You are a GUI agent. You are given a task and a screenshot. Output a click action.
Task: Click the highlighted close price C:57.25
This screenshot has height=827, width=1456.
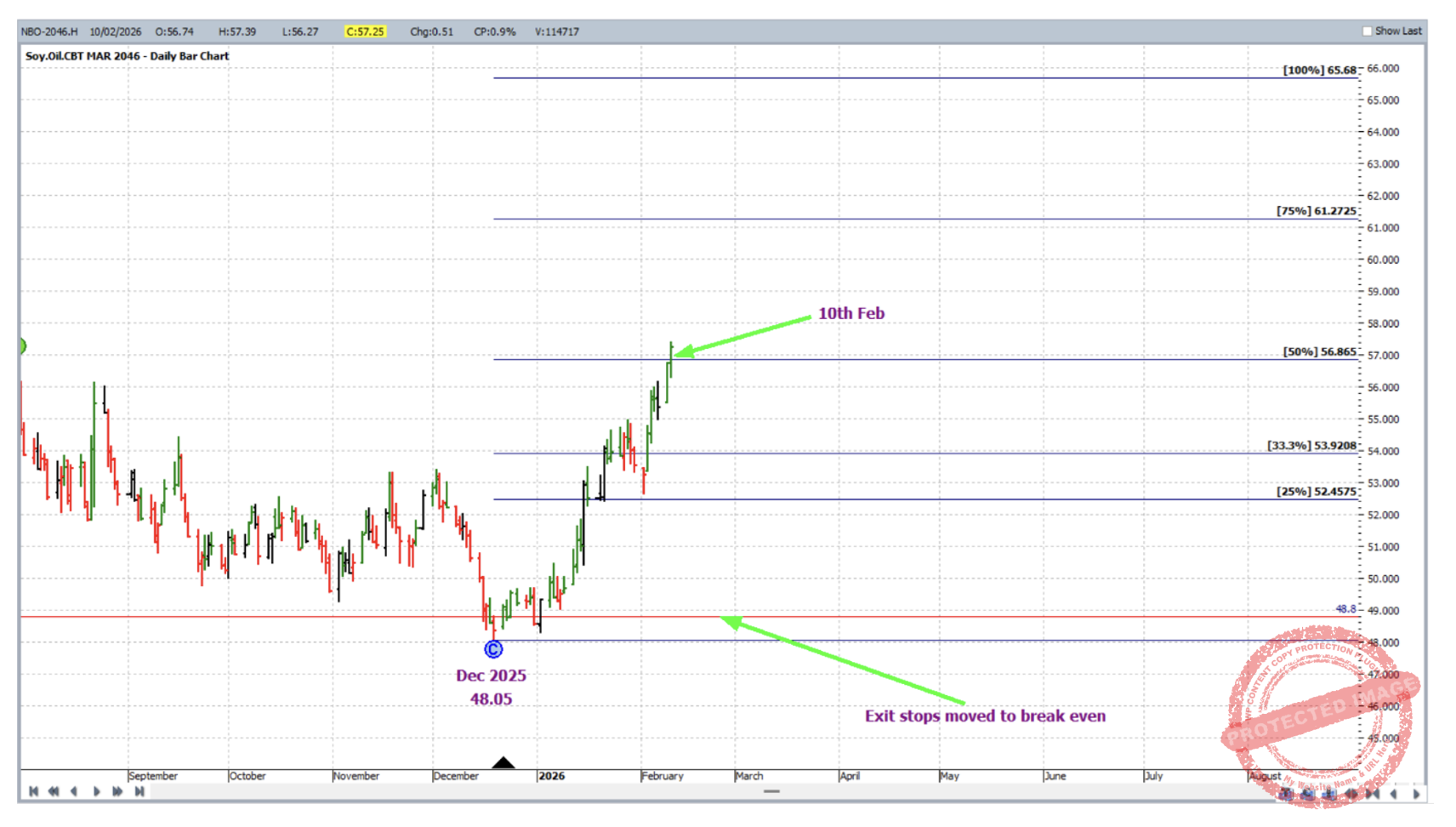tap(365, 31)
